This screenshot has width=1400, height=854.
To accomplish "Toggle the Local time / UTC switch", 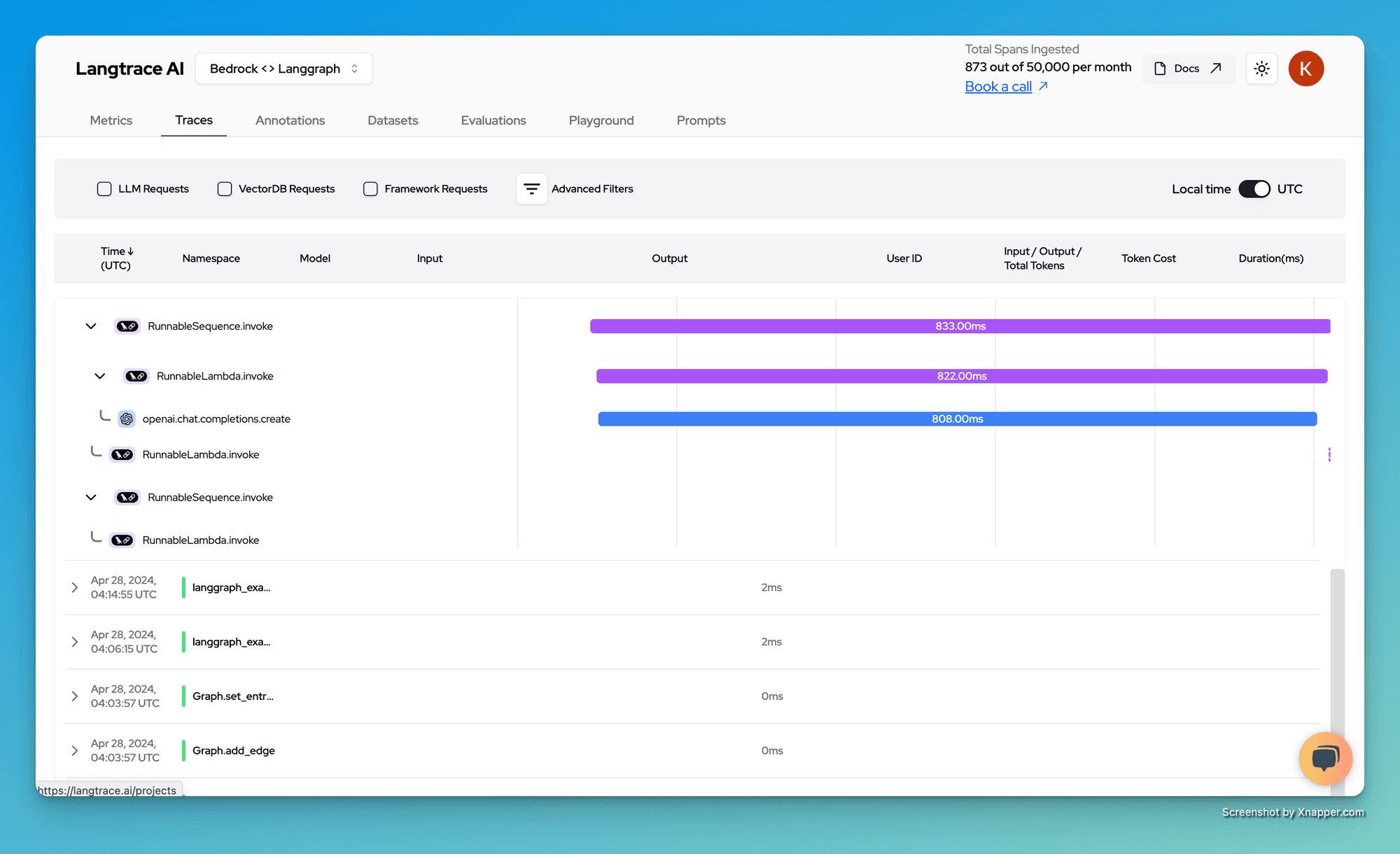I will tap(1254, 189).
